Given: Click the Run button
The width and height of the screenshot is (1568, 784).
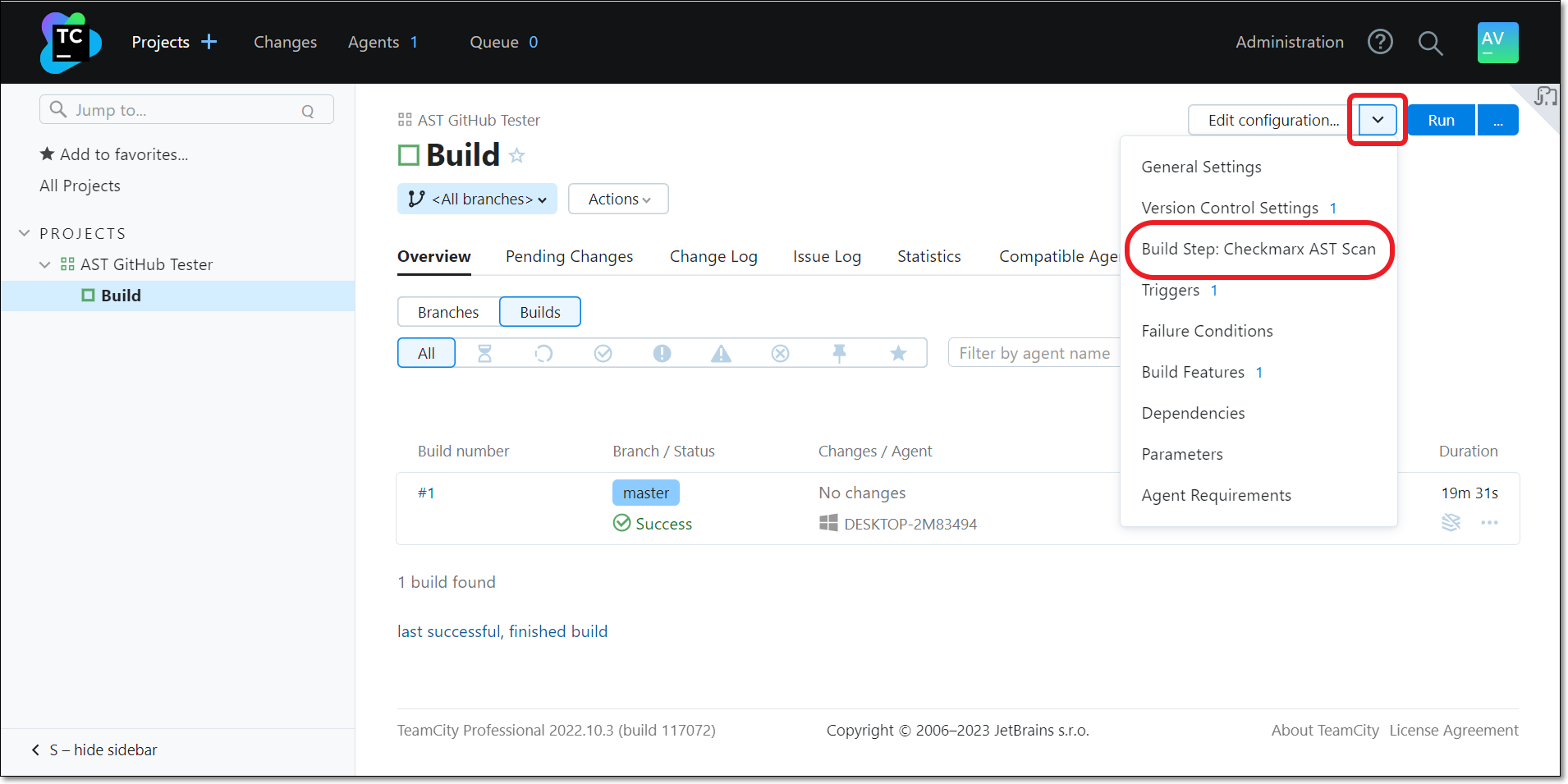Looking at the screenshot, I should pos(1441,120).
